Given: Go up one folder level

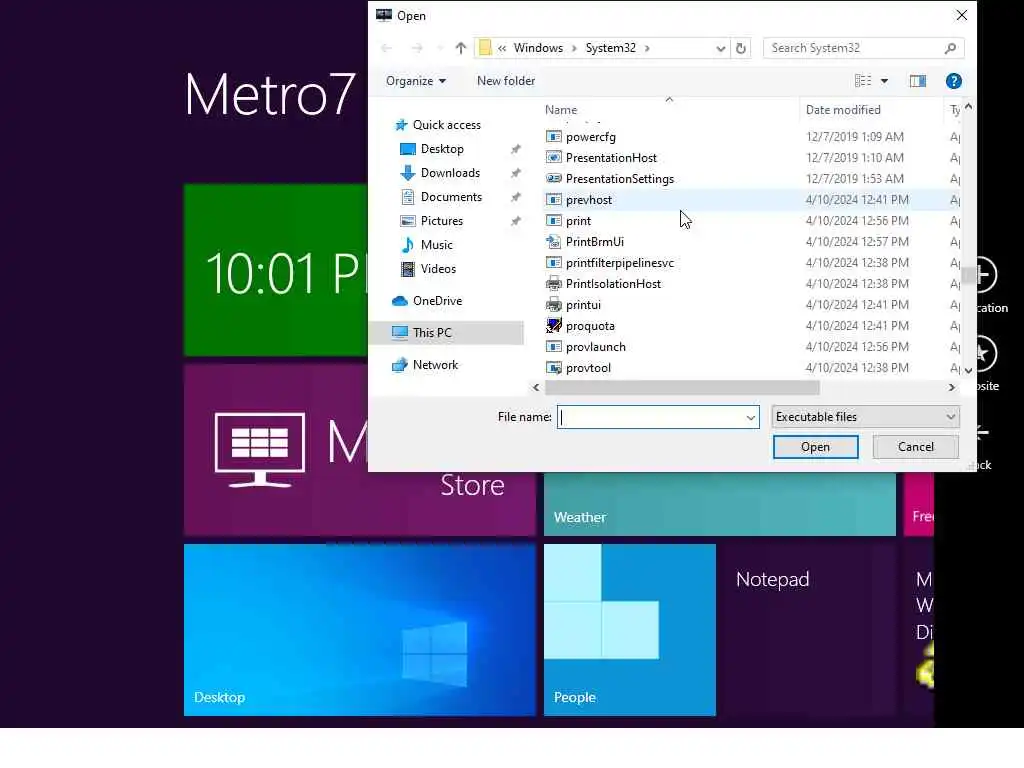Looking at the screenshot, I should (x=460, y=48).
